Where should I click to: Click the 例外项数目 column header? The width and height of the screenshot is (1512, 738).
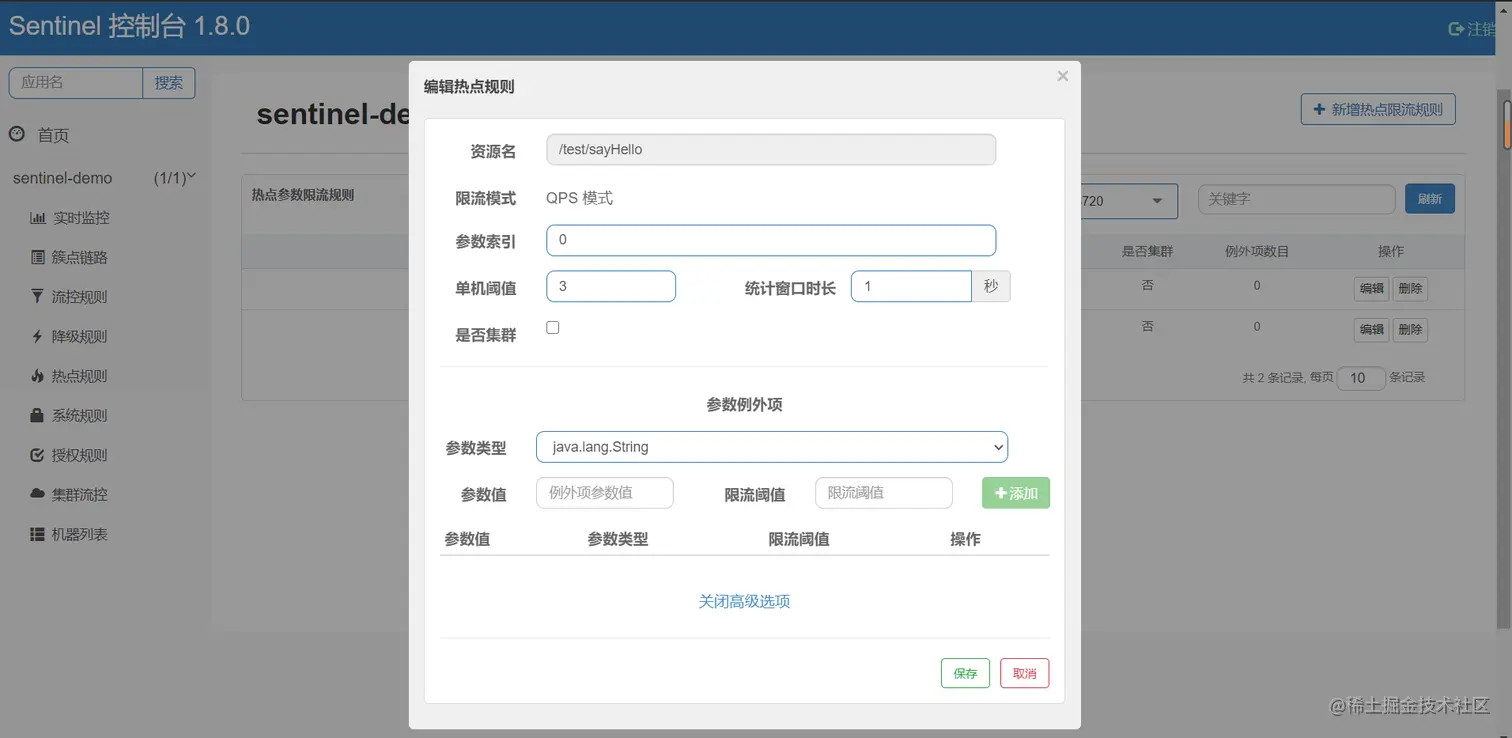pos(1257,251)
